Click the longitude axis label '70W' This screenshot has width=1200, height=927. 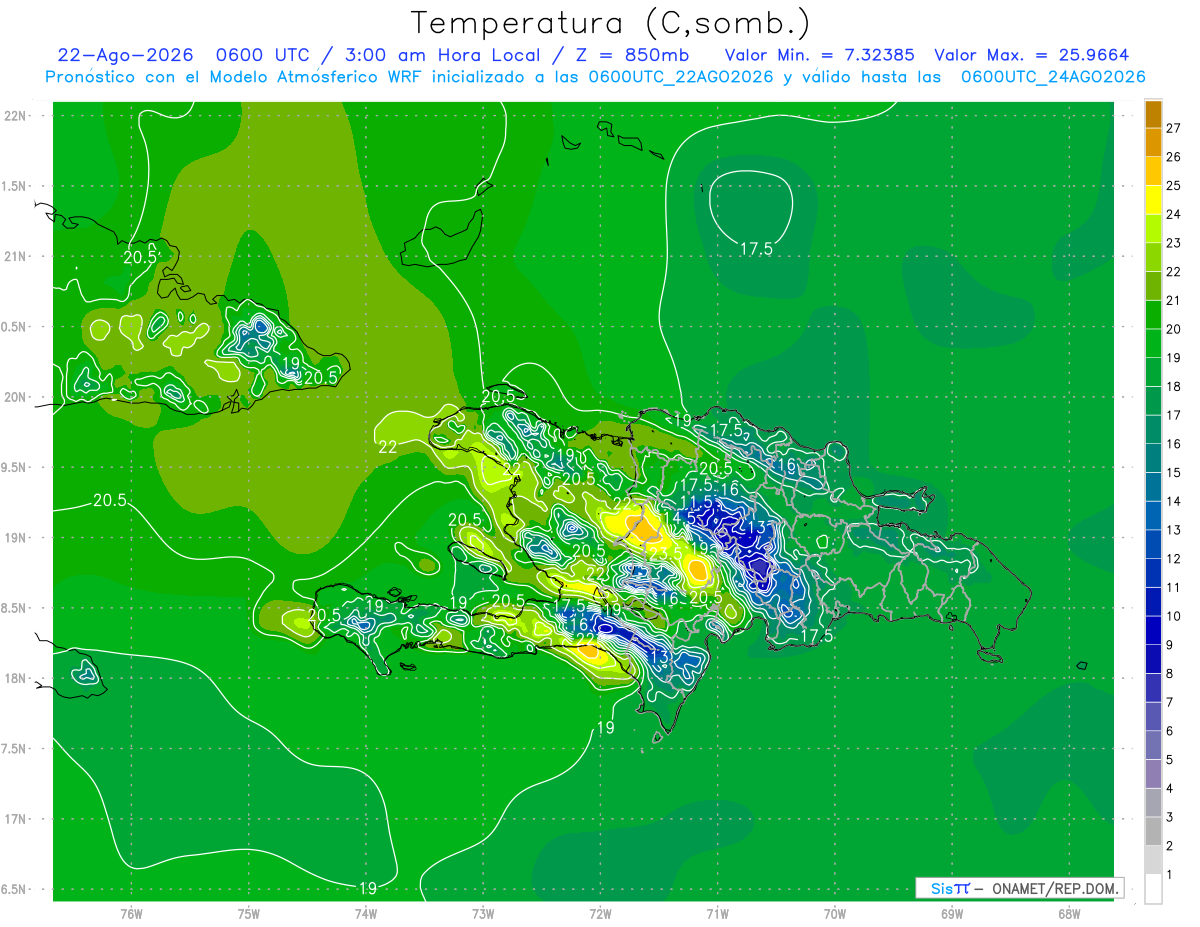(x=835, y=913)
